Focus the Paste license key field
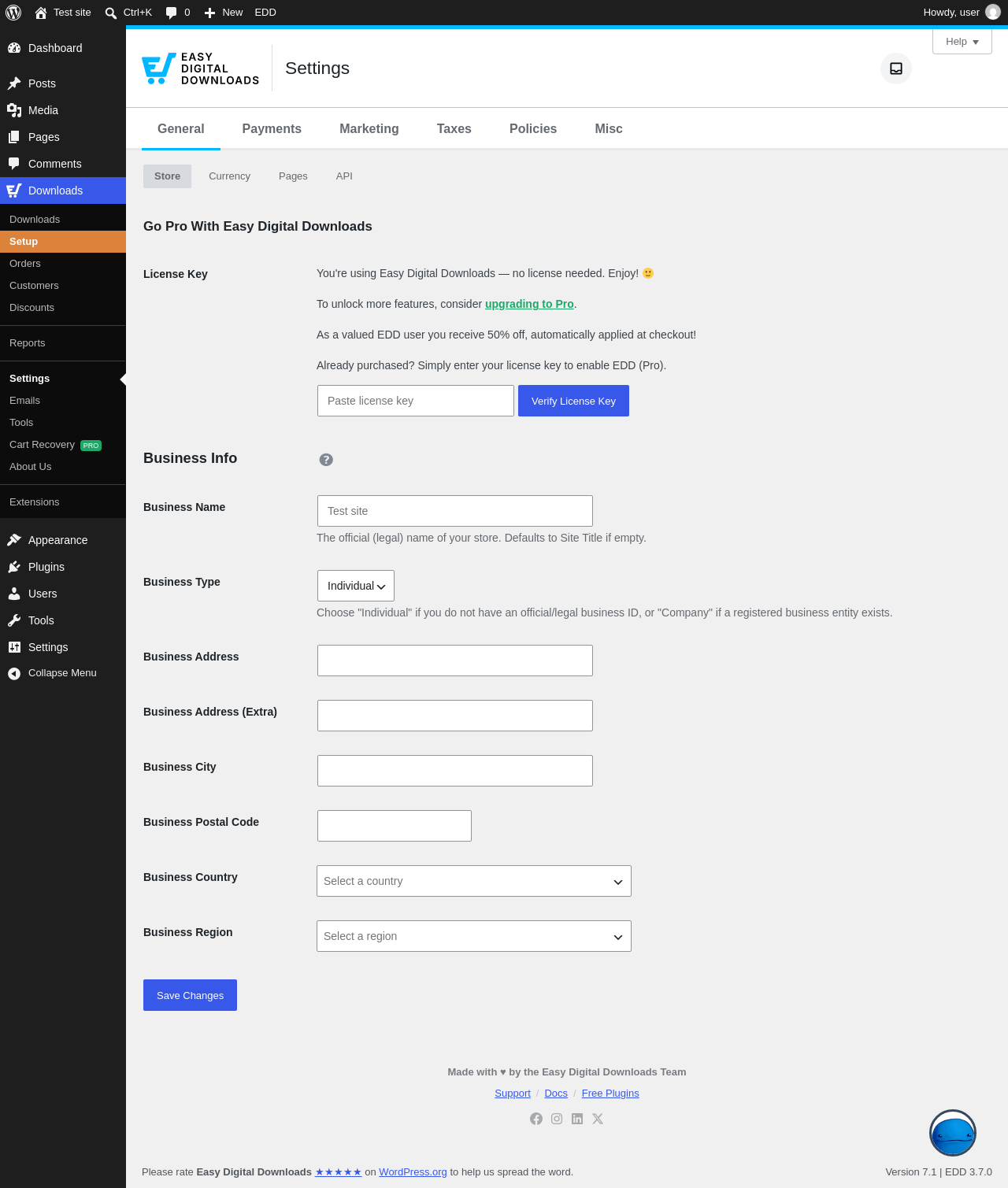The width and height of the screenshot is (1008, 1188). (x=416, y=401)
